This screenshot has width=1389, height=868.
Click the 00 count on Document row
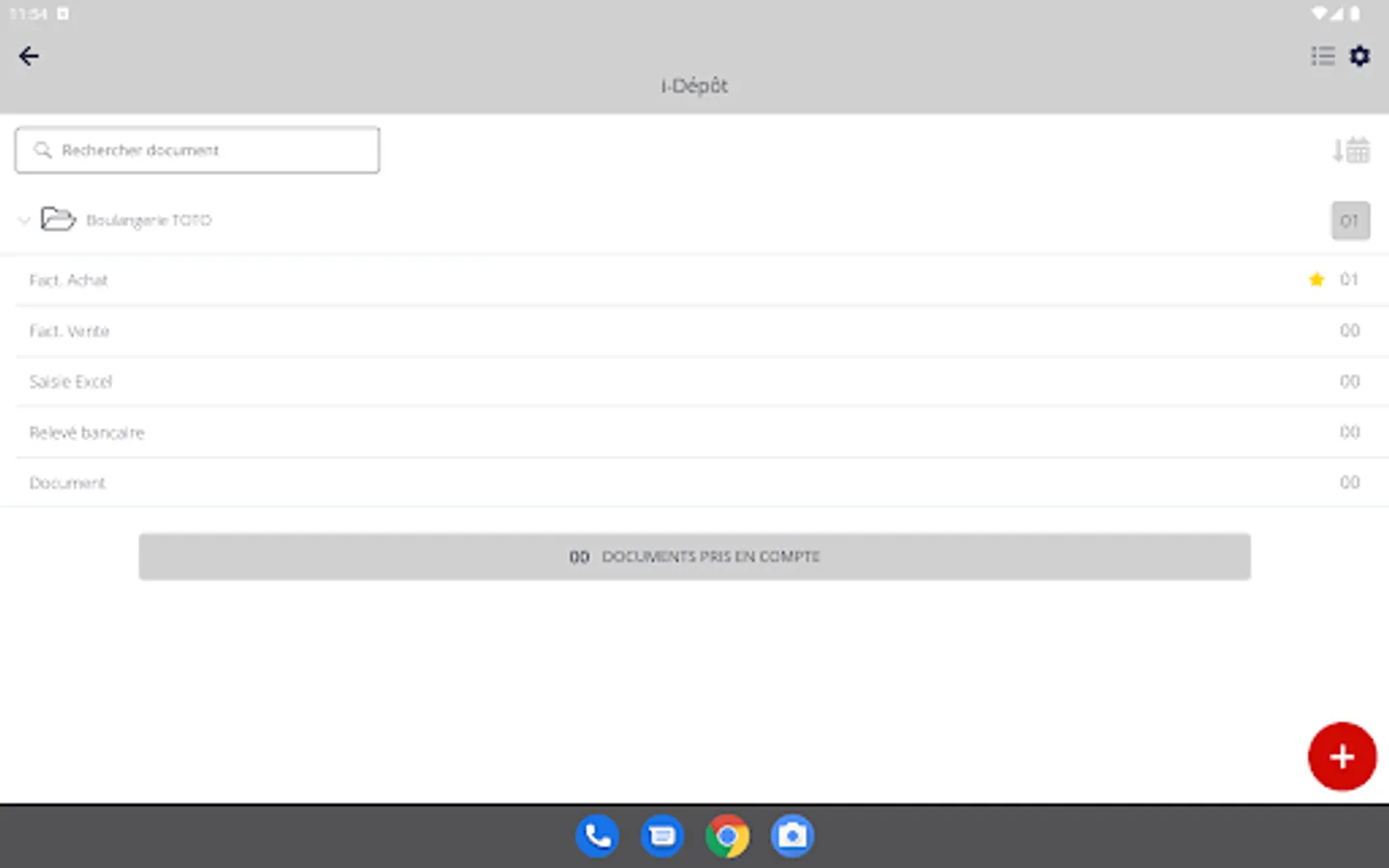1349,482
